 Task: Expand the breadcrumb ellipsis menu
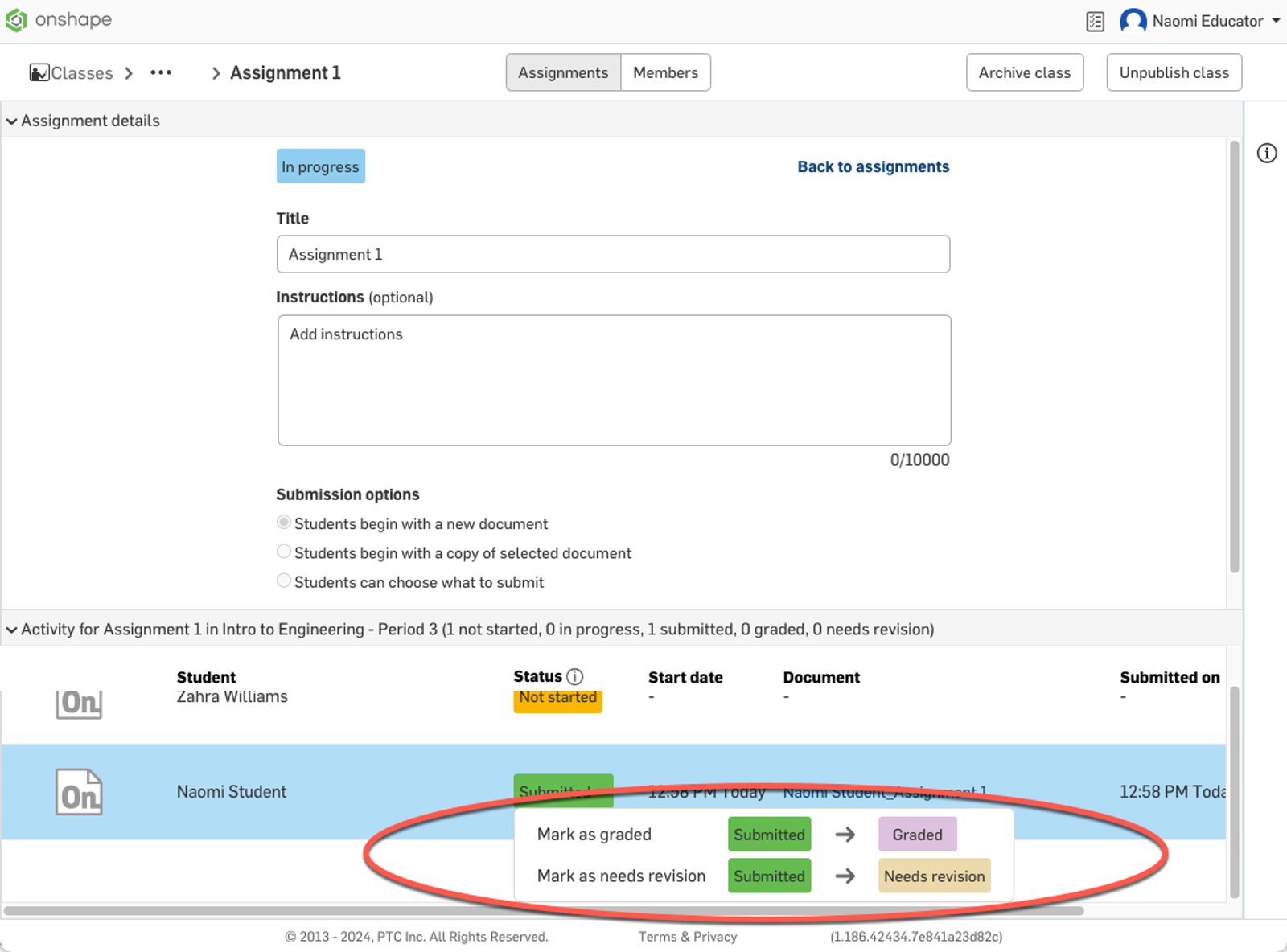click(161, 73)
